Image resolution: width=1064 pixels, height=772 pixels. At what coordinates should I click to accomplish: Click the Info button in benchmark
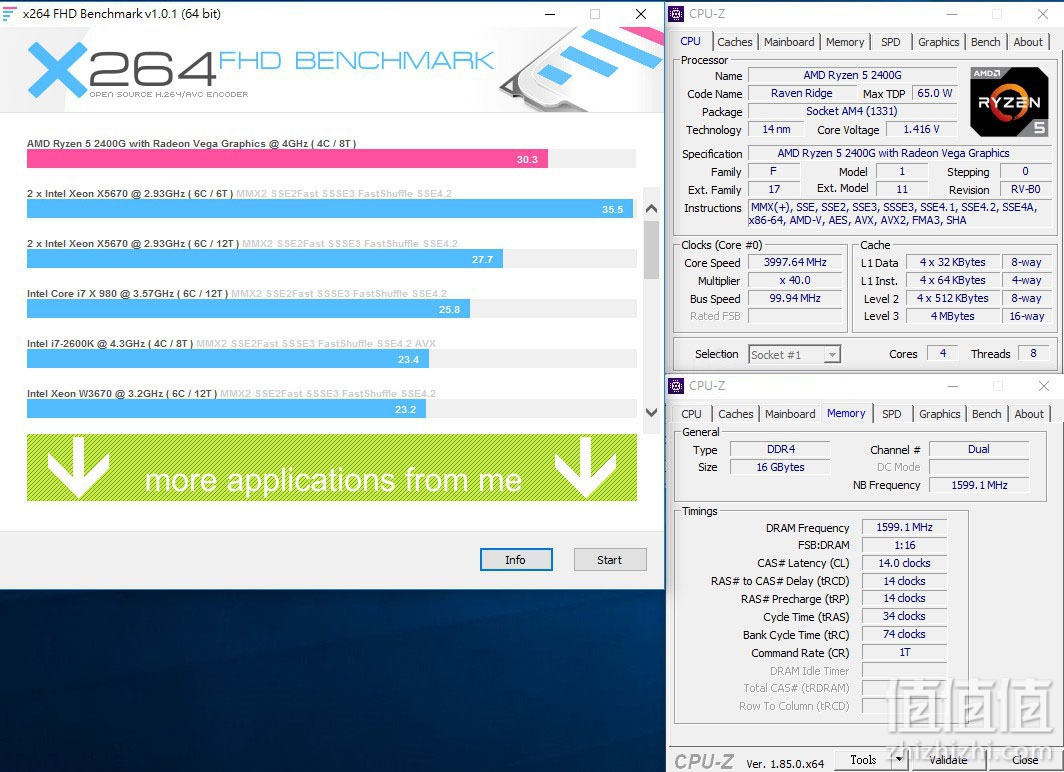pyautogui.click(x=516, y=560)
